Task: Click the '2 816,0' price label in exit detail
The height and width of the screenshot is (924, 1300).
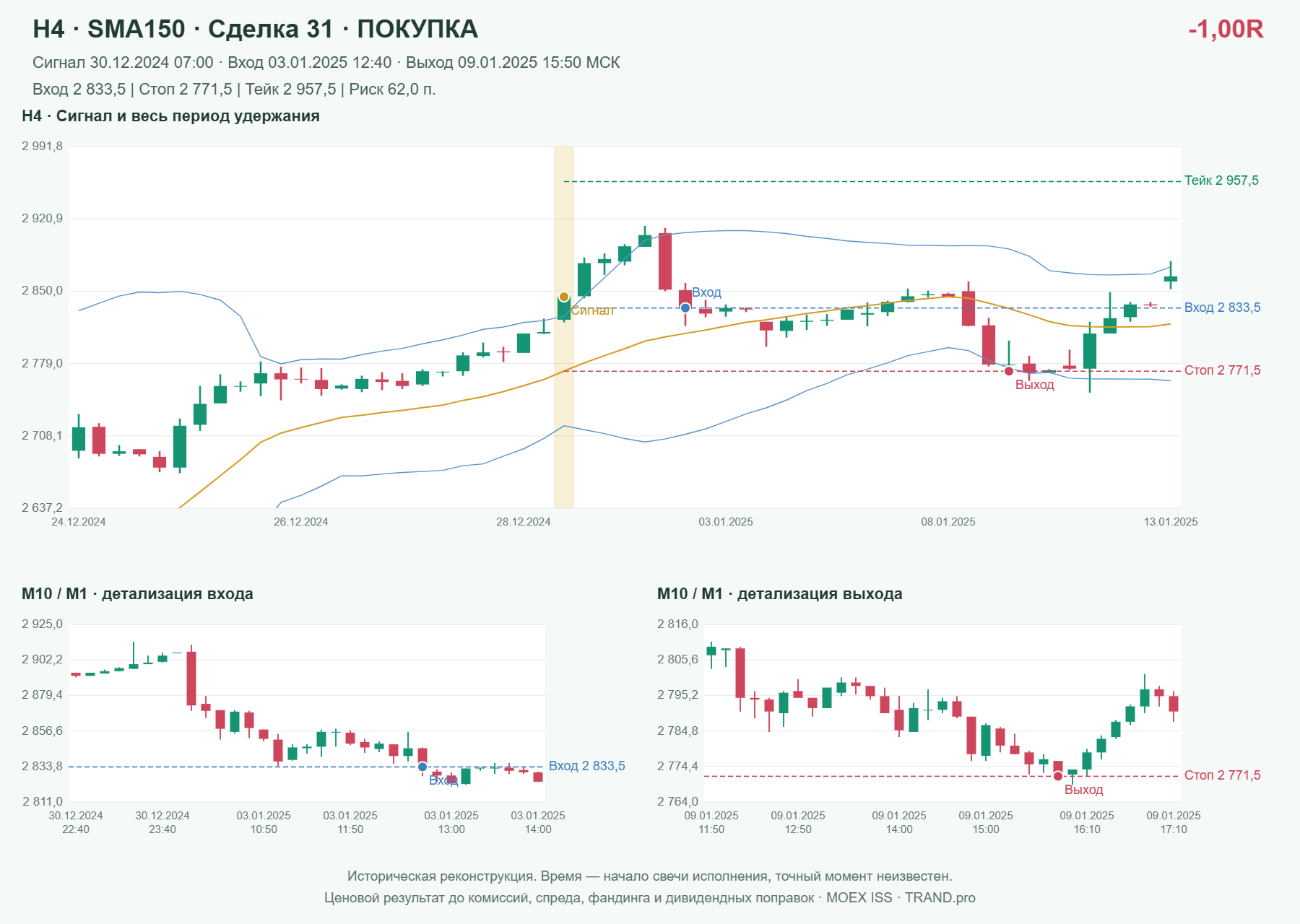Action: [x=677, y=624]
